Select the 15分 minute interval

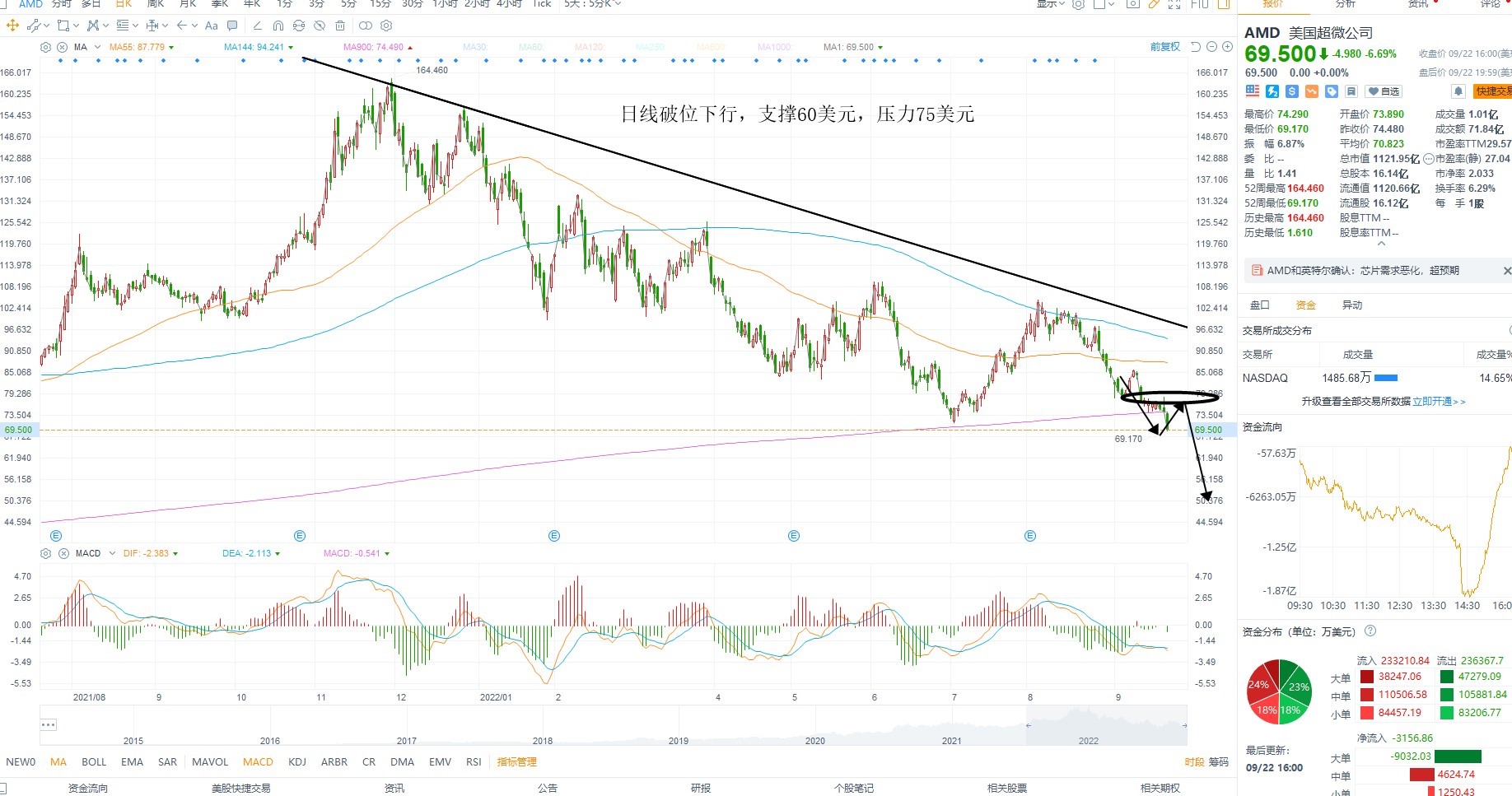pyautogui.click(x=380, y=3)
